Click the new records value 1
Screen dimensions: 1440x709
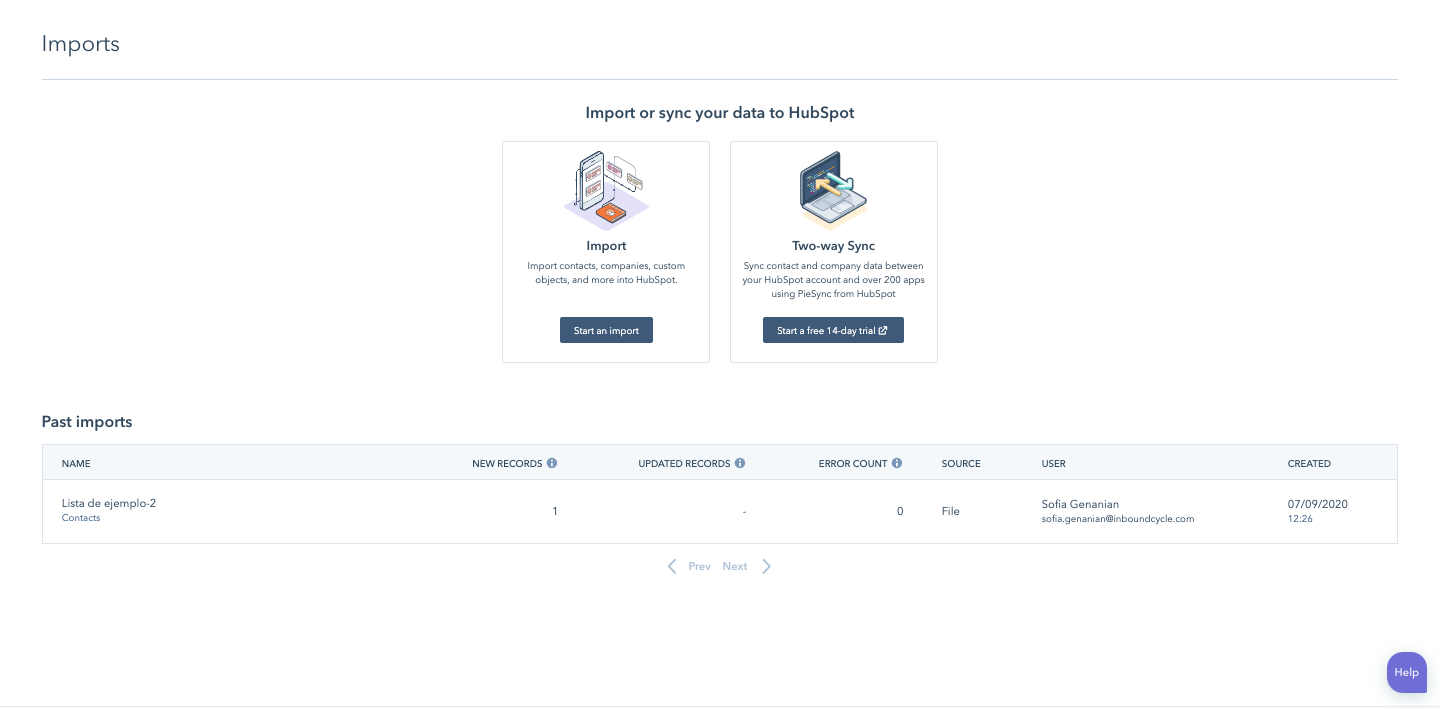555,511
